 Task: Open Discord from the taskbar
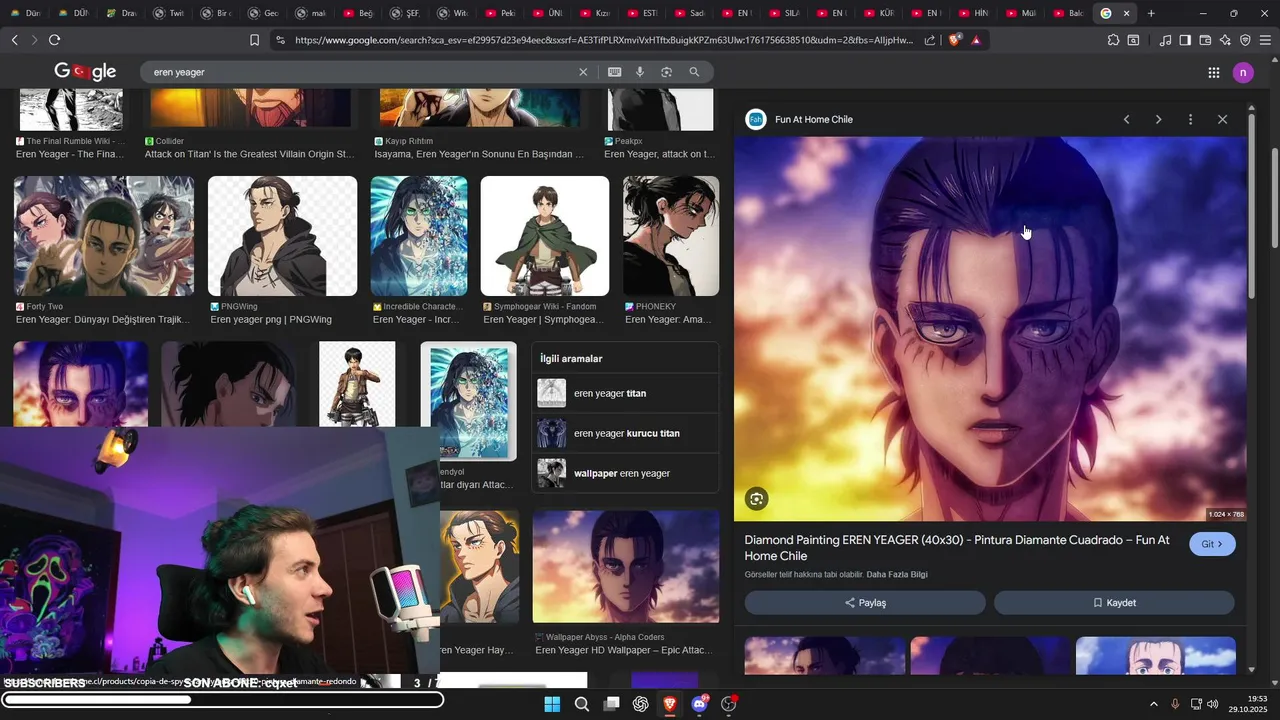(700, 704)
